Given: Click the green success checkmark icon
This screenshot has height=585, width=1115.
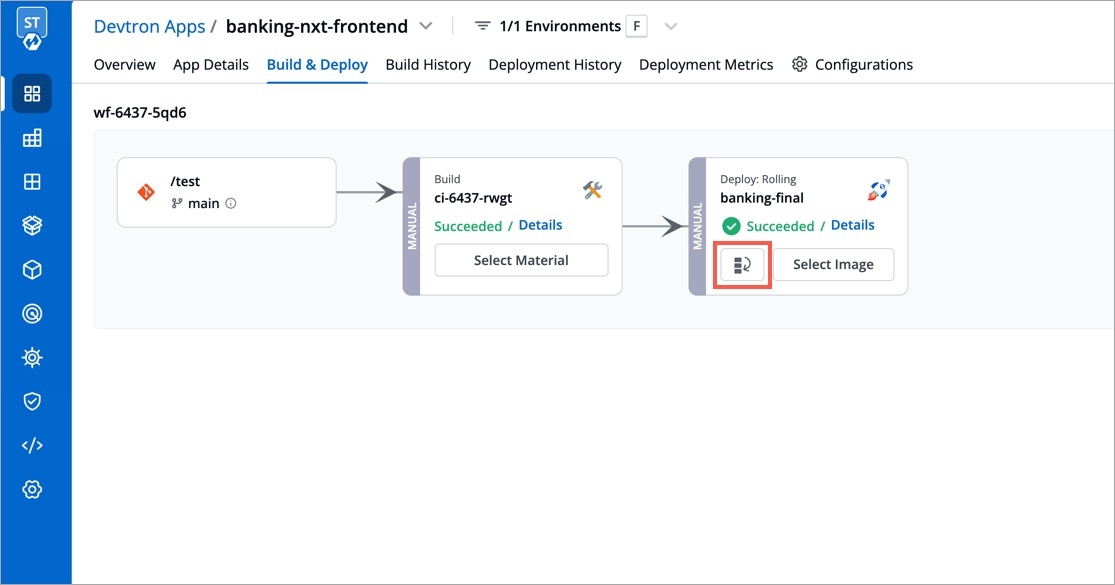Looking at the screenshot, I should click(731, 226).
